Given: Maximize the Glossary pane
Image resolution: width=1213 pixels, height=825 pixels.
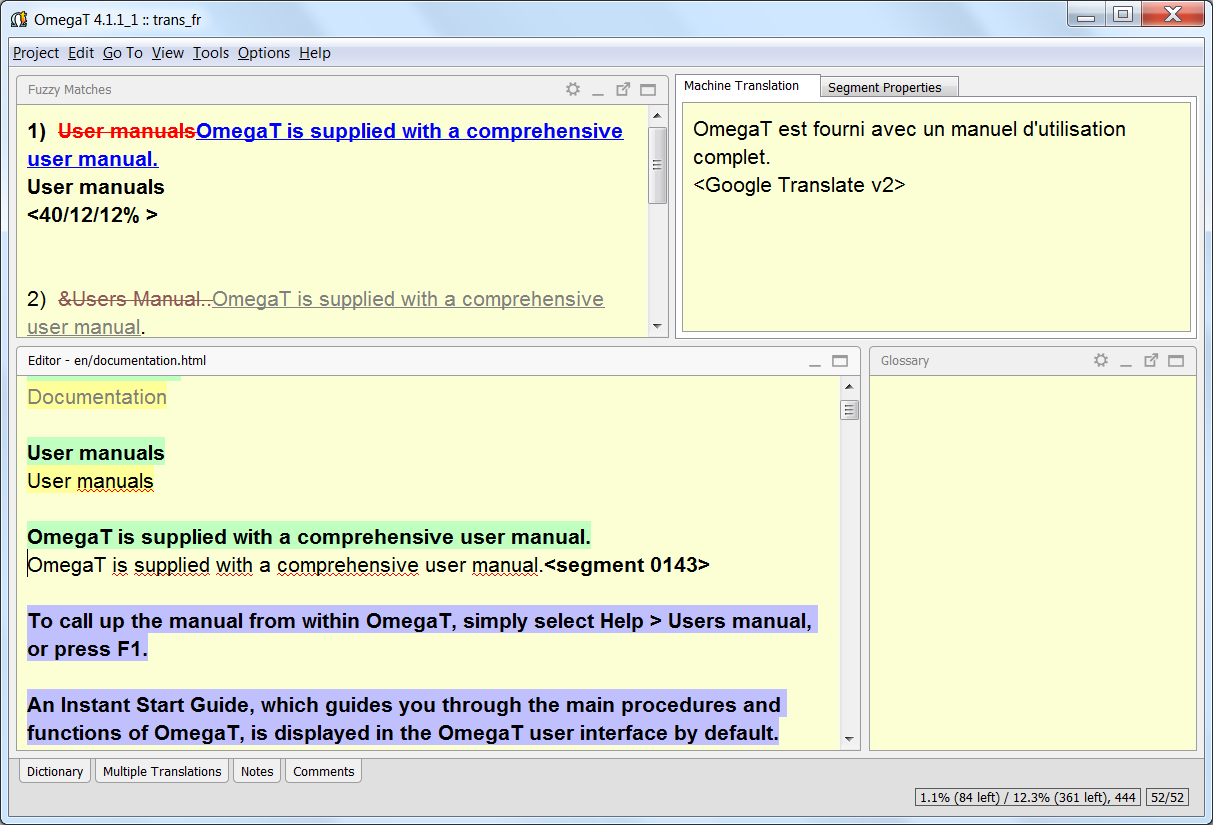Looking at the screenshot, I should (x=1176, y=360).
